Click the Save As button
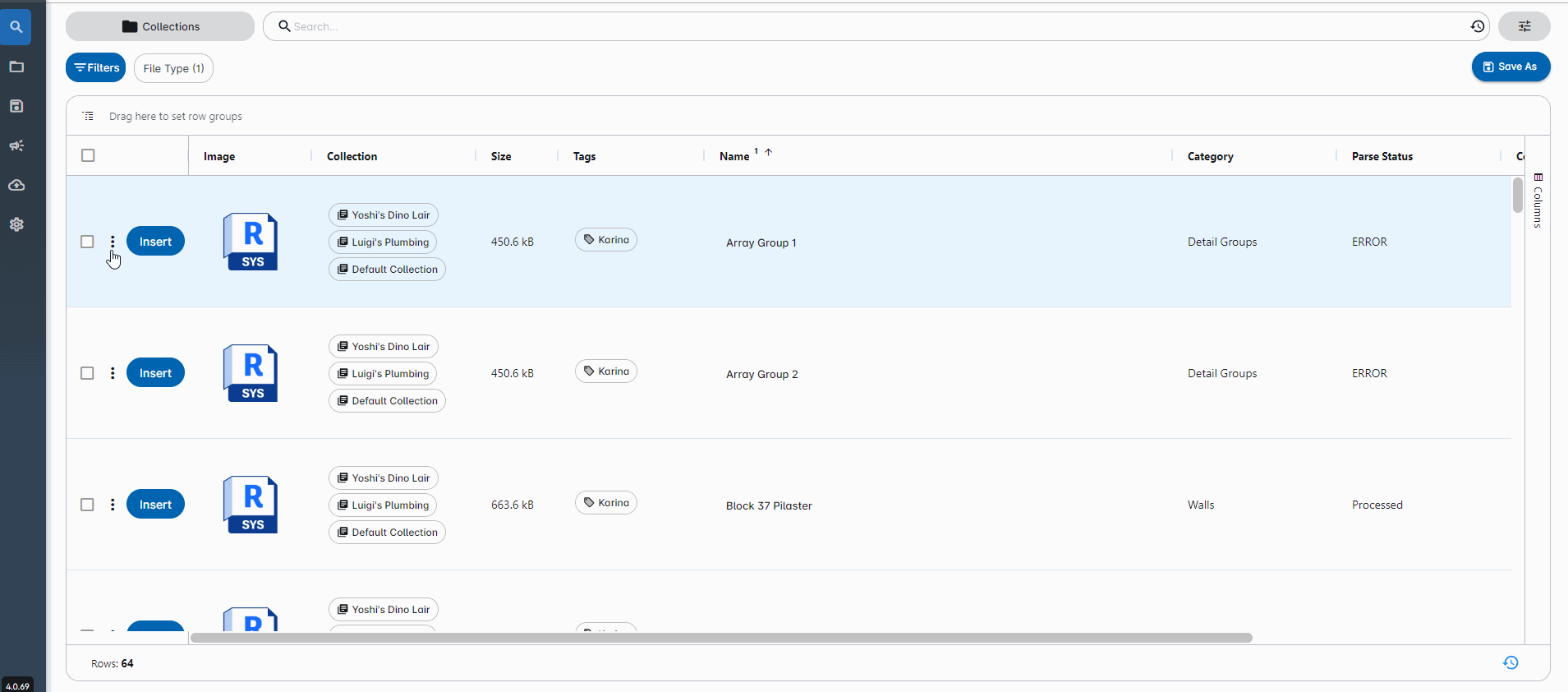This screenshot has height=692, width=1568. pos(1511,67)
